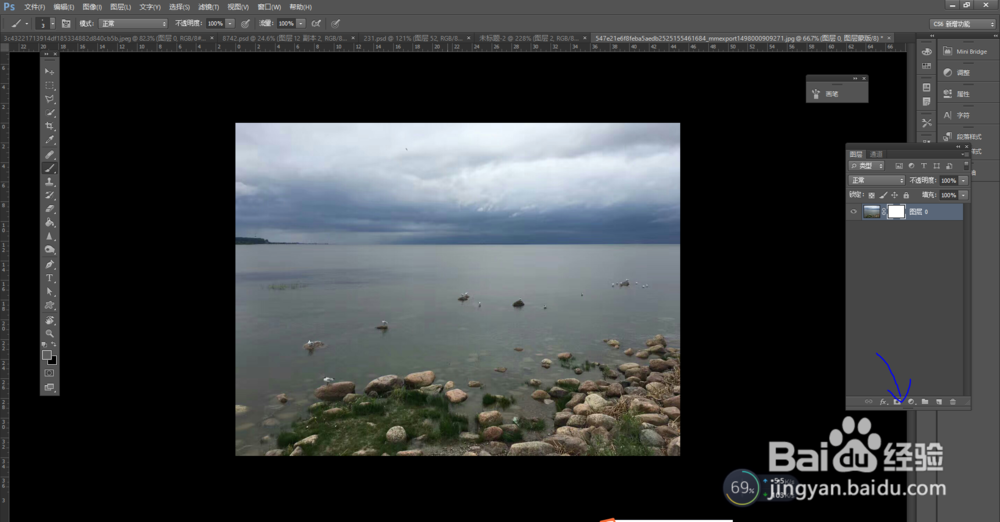Click the Add layer mask icon
Viewport: 1000px width, 522px height.
click(897, 402)
